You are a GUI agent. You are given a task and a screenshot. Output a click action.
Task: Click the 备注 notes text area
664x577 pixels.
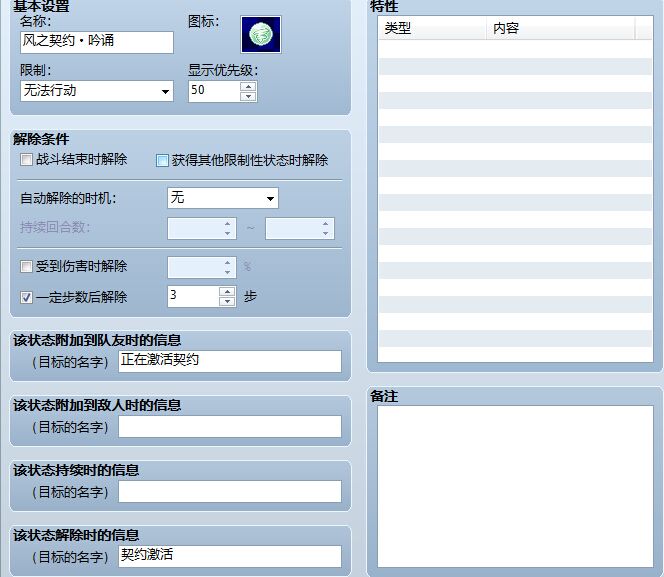515,486
